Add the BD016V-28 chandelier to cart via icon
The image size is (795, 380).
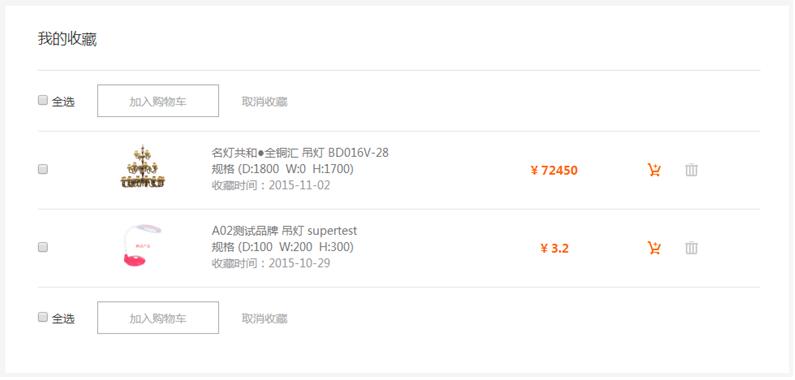point(654,170)
